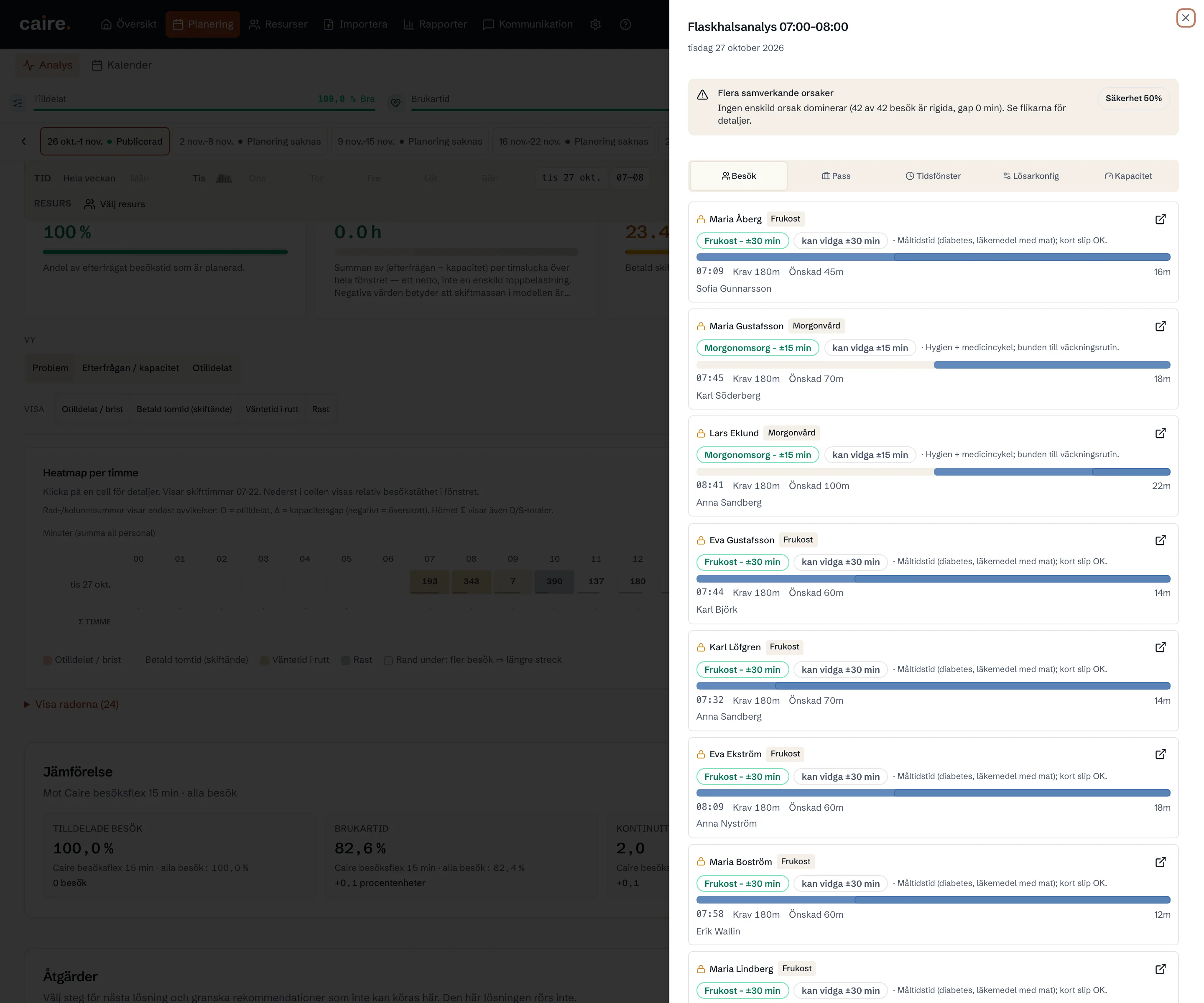Switch to the Tidsfönster tab
The image size is (1204, 1003).
[x=933, y=176]
